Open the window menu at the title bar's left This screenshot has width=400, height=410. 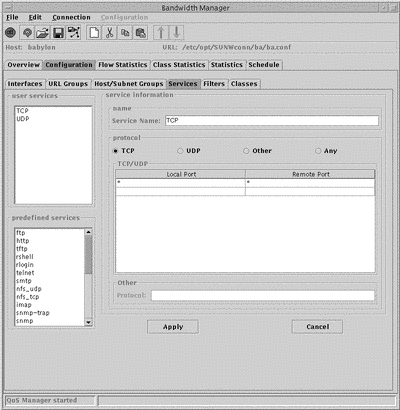point(8,8)
